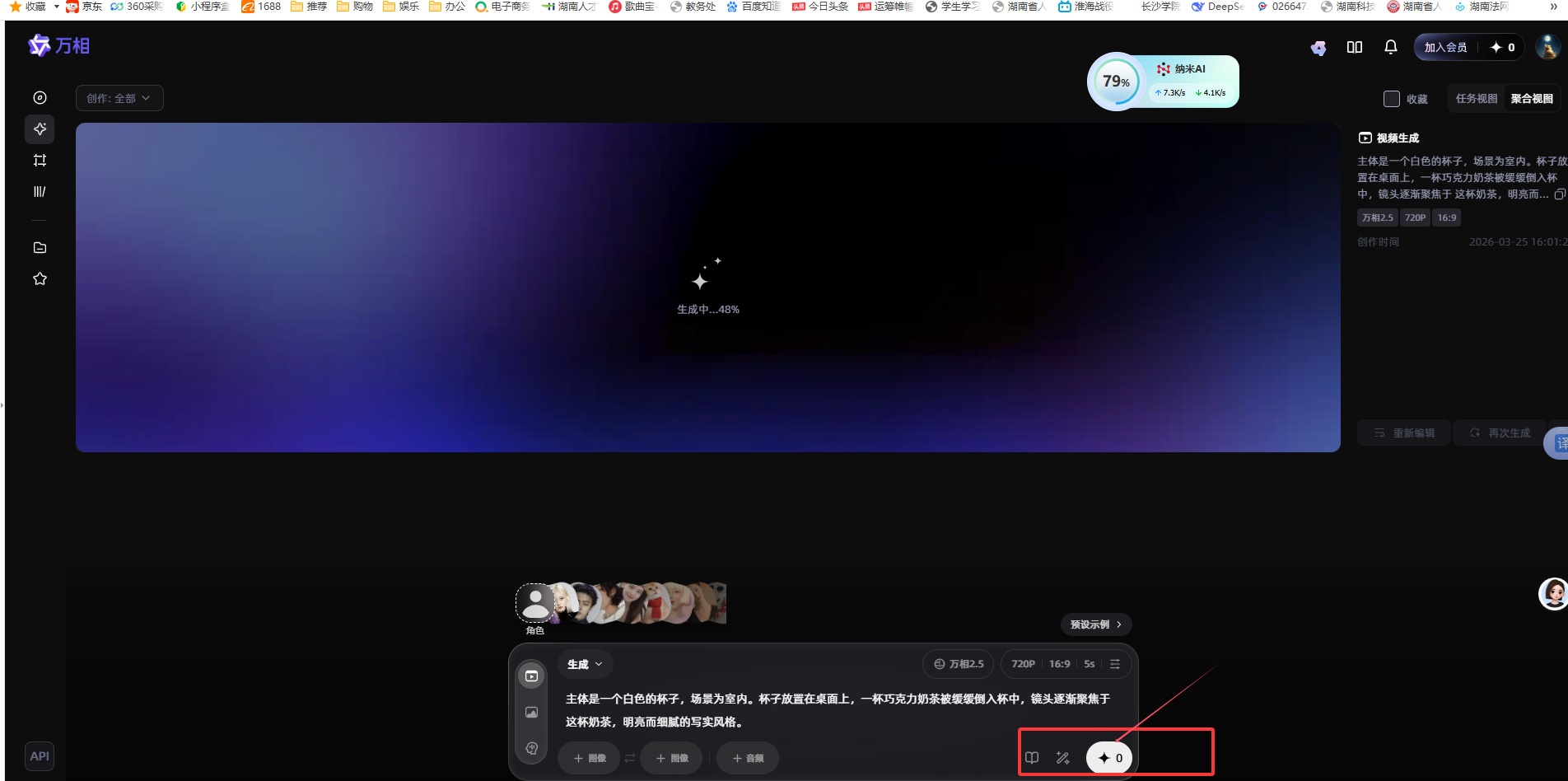The image size is (1568, 781).
Task: Click the 重新编辑 button
Action: [1404, 433]
